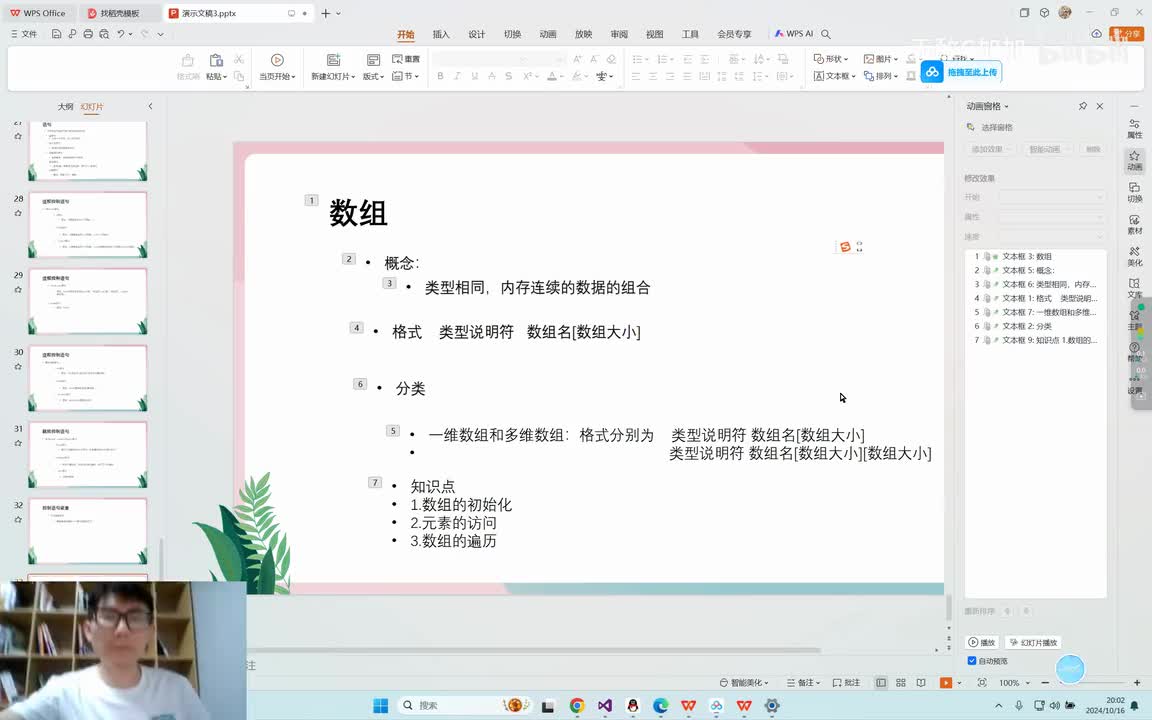Click the cloud upload icon near 分享
1152x720 pixels.
(1096, 34)
